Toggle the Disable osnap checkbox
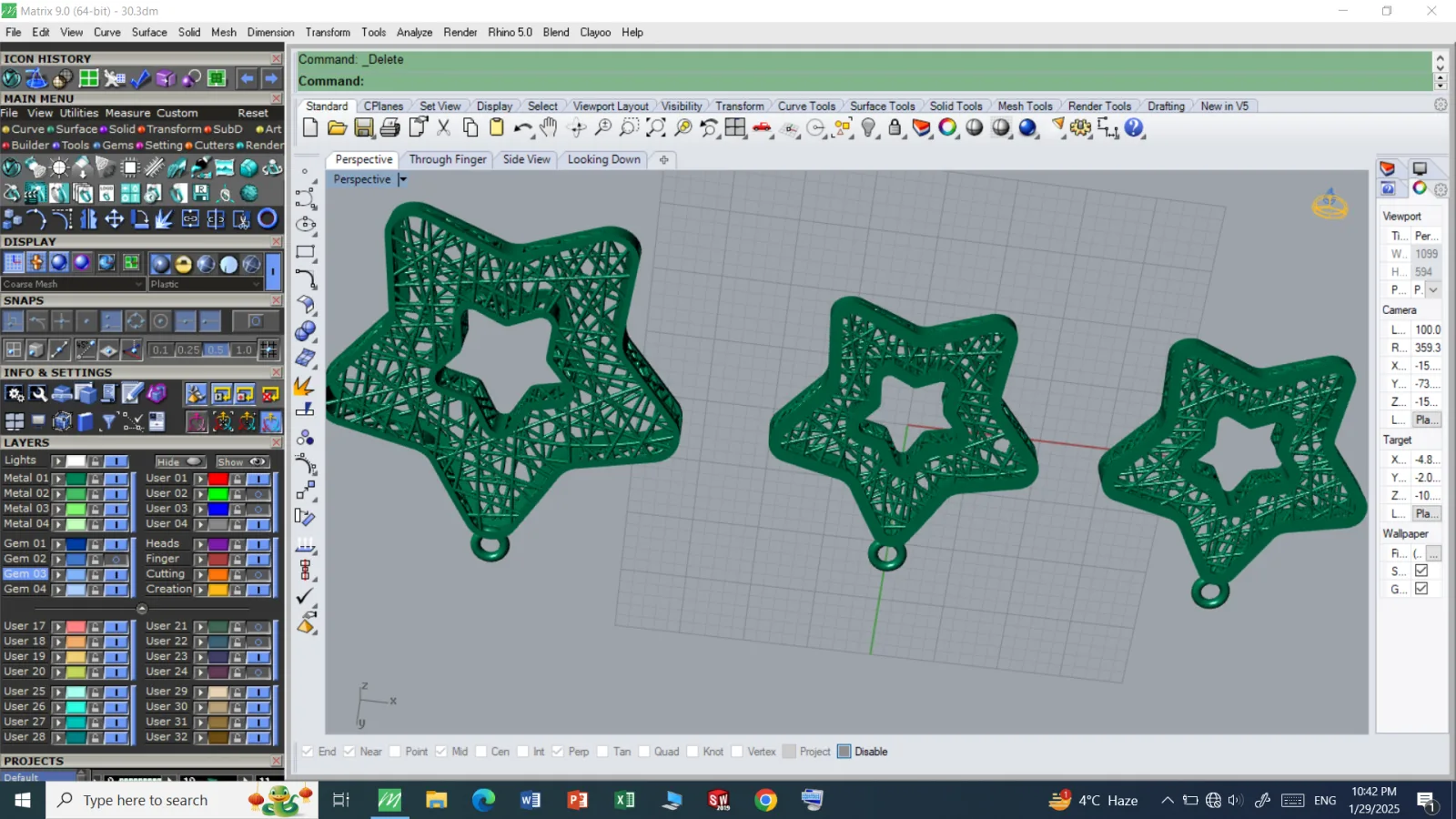The height and width of the screenshot is (819, 1456). (844, 752)
